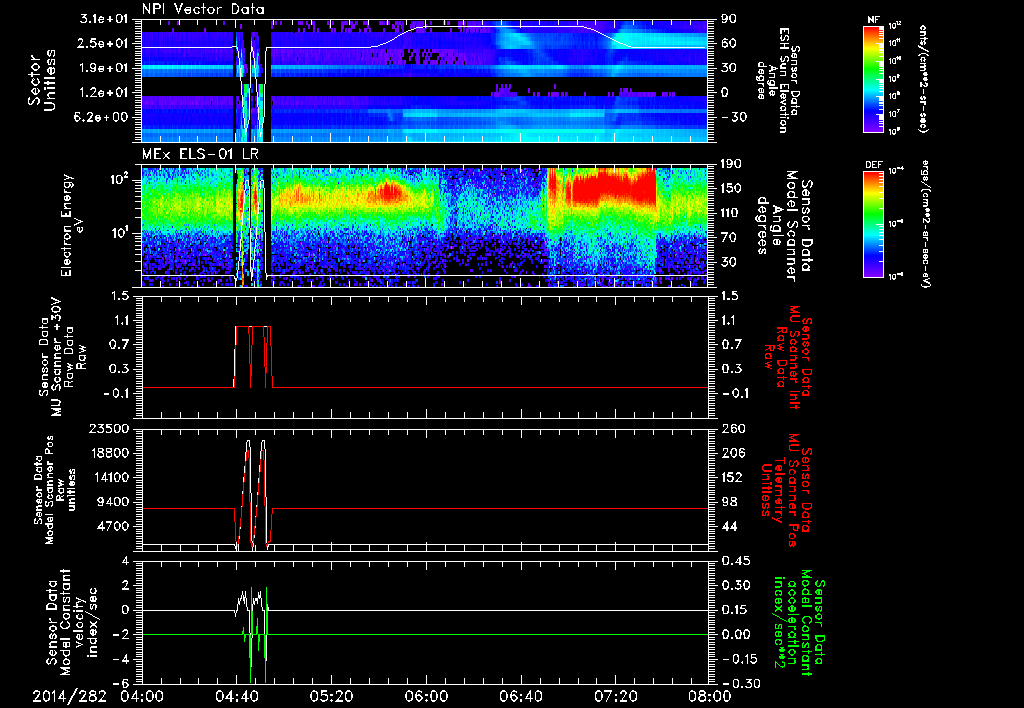Click the NF color scale bar

pyautogui.click(x=873, y=78)
